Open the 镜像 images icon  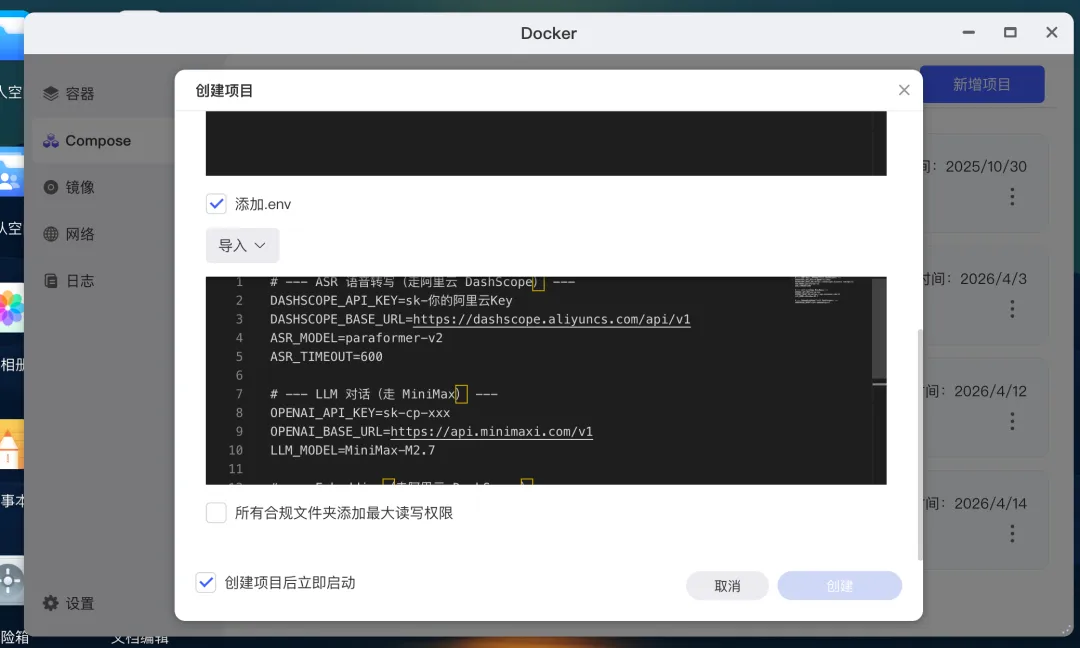[x=50, y=187]
